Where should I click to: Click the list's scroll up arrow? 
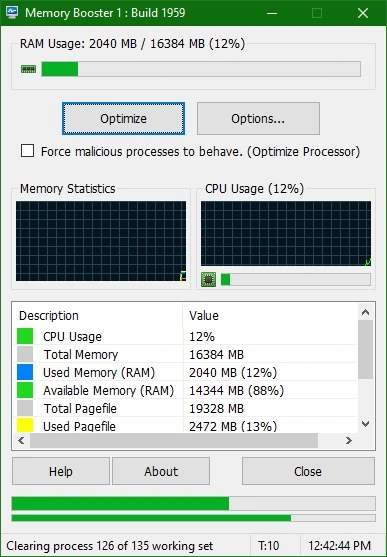365,312
